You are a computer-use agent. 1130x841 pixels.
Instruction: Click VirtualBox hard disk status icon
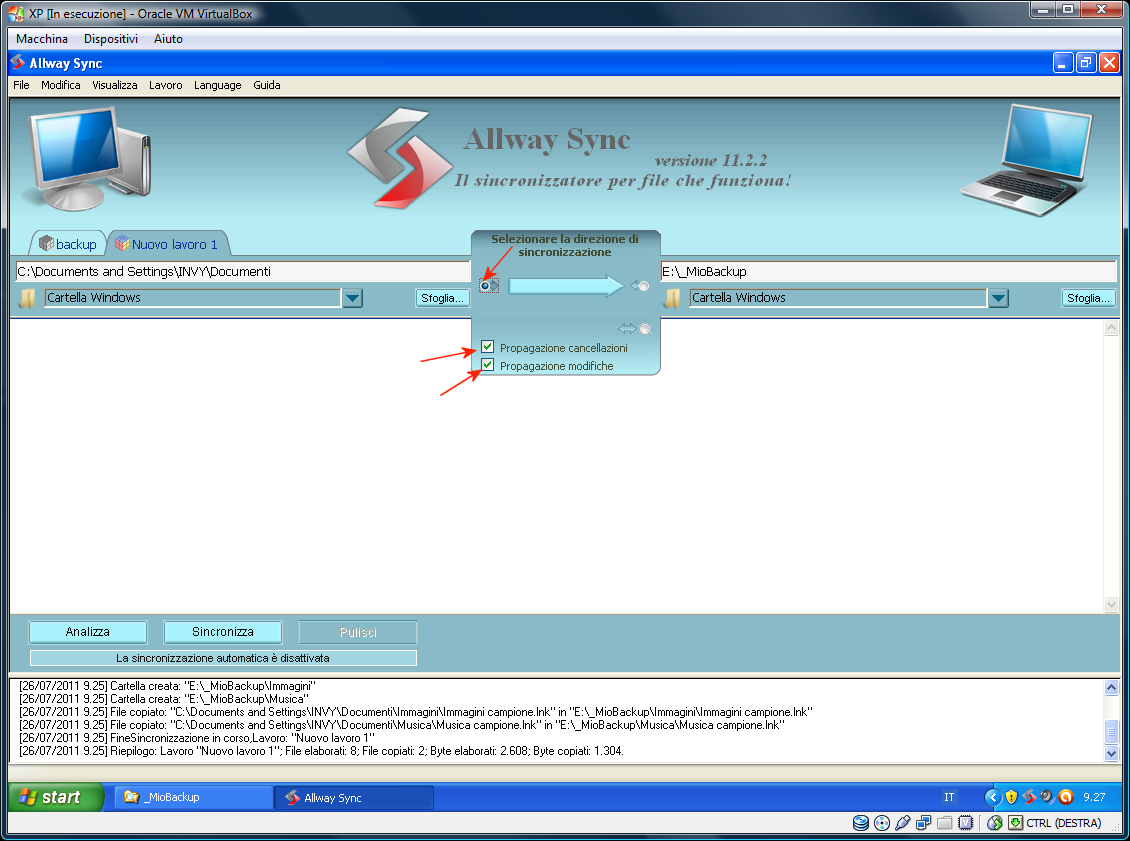pyautogui.click(x=860, y=823)
